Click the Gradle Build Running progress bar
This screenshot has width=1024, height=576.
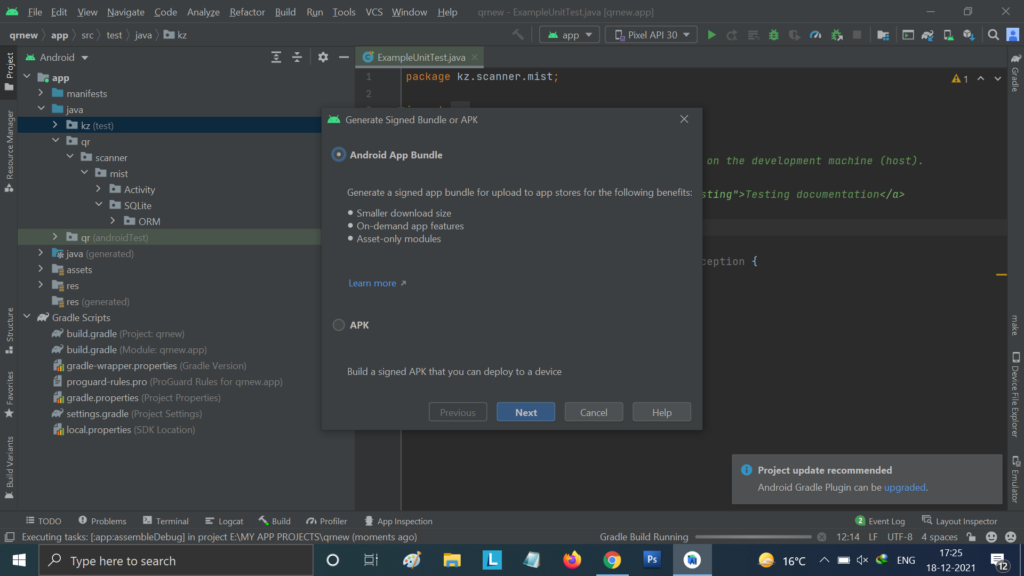(753, 537)
